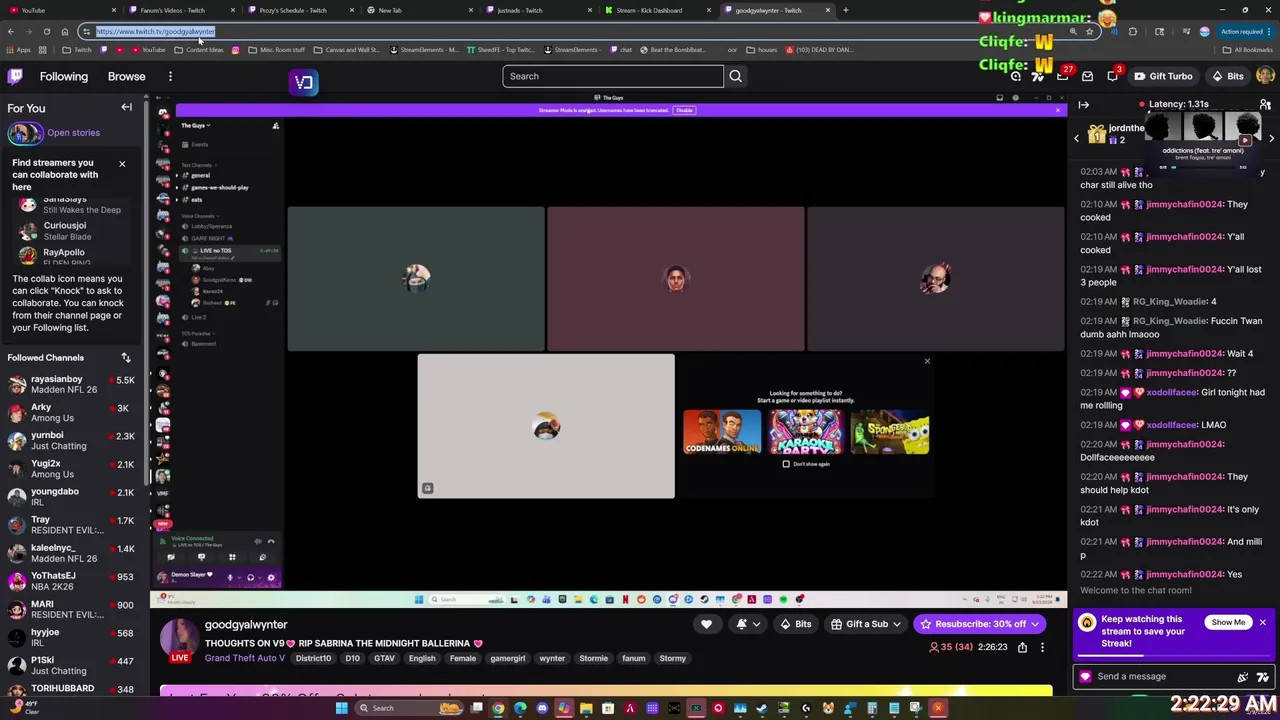Dismiss the watch streak banner

[1262, 622]
